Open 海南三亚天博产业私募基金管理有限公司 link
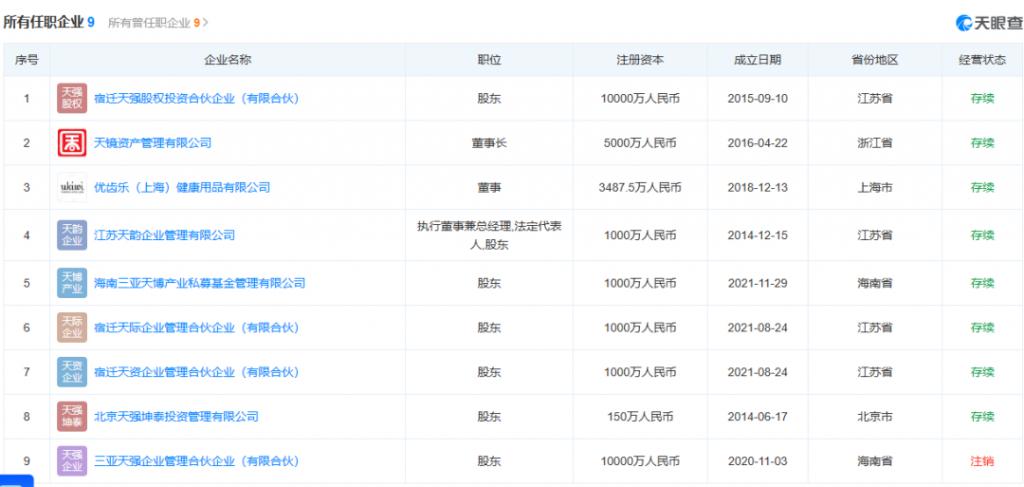The height and width of the screenshot is (487, 1024). [199, 283]
